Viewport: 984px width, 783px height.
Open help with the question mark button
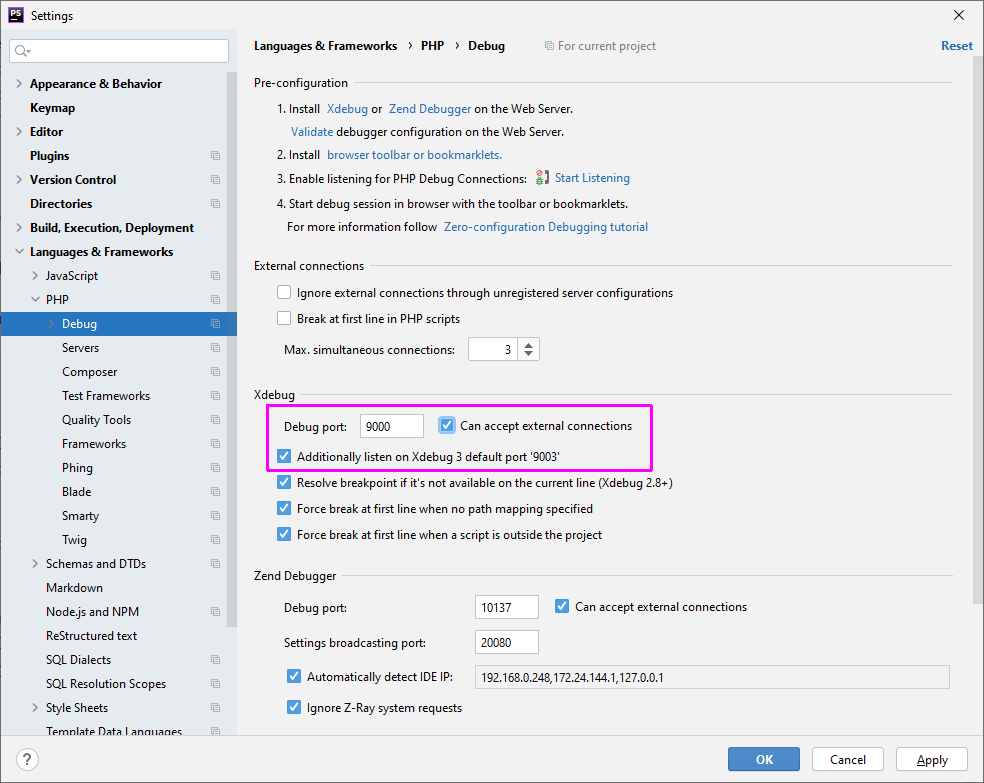(27, 760)
